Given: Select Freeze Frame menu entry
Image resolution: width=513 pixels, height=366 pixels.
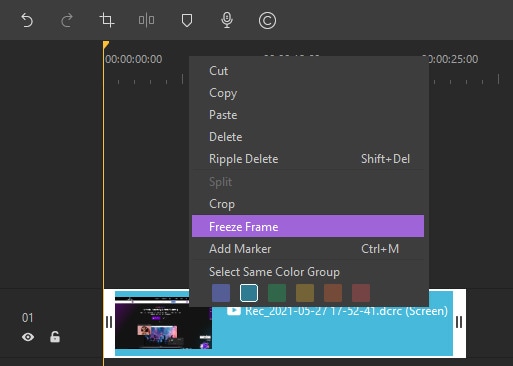Looking at the screenshot, I should pyautogui.click(x=308, y=226).
